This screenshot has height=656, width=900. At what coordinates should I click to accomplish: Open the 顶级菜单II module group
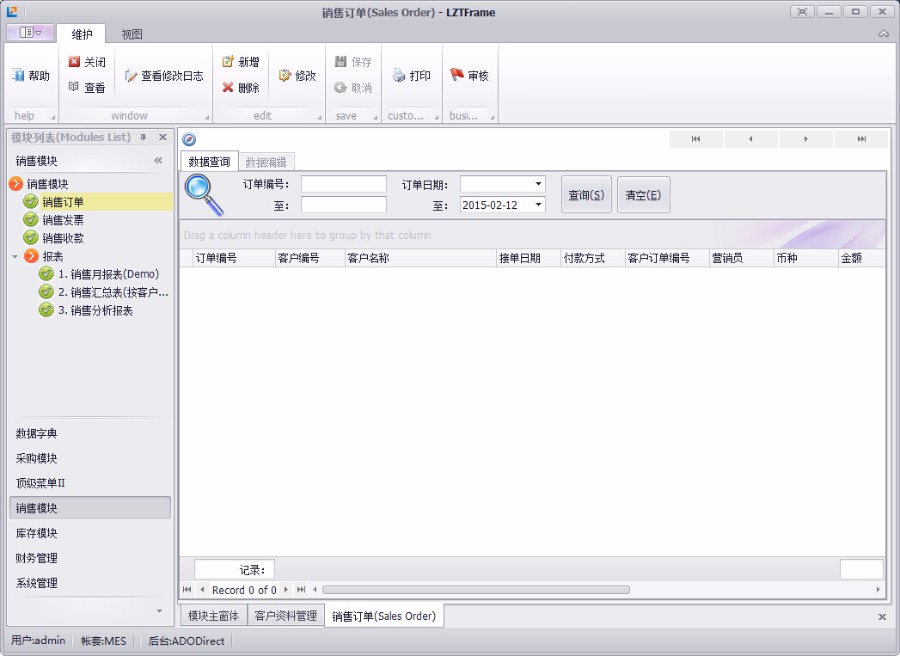click(x=90, y=483)
